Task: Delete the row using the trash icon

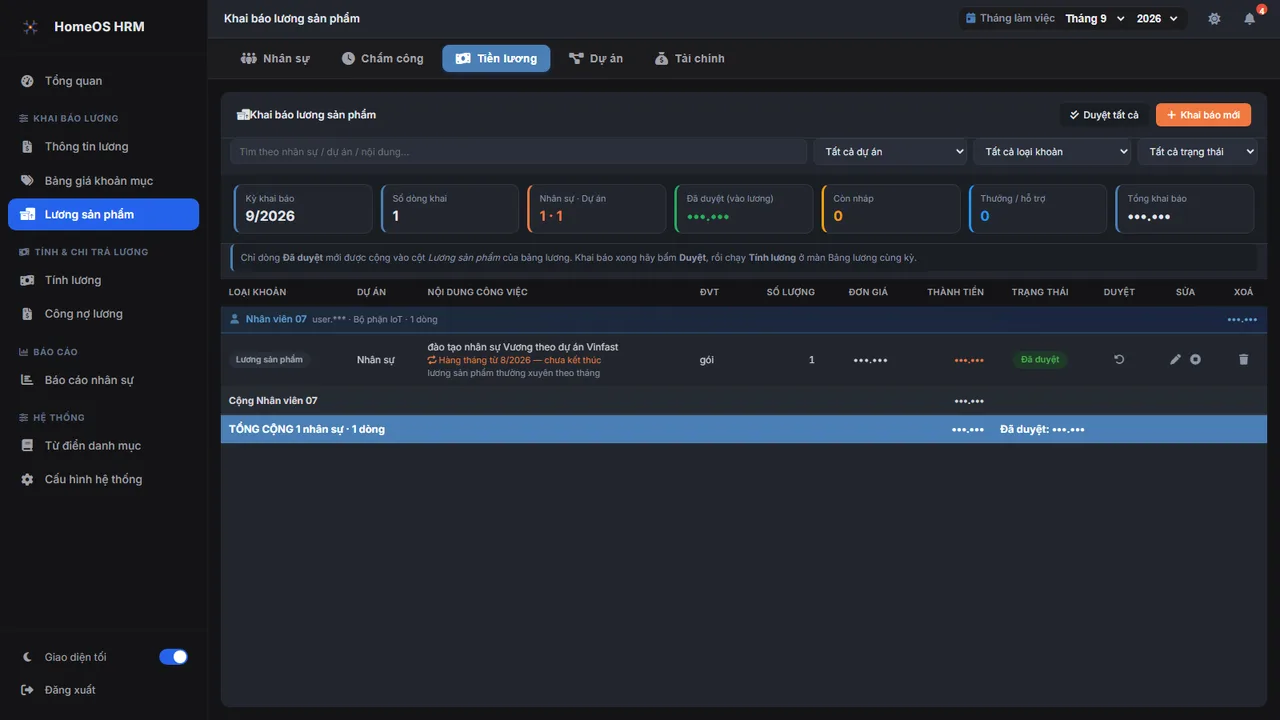Action: click(1243, 359)
